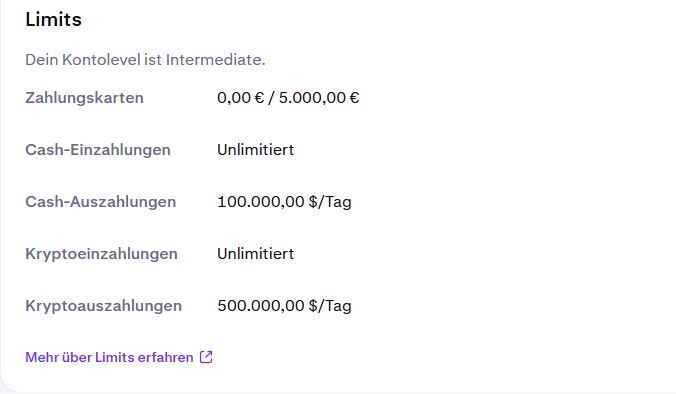Open the Mehr über Limits erfahren link
The width and height of the screenshot is (676, 394).
click(x=119, y=357)
